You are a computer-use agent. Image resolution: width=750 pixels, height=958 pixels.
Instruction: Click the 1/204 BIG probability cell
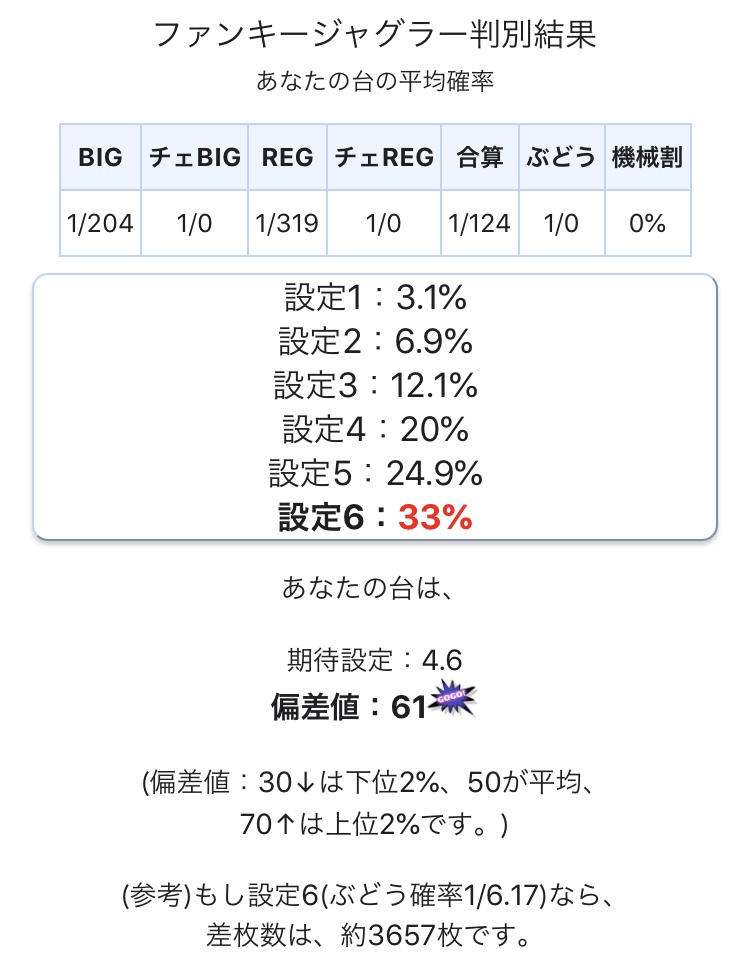[x=100, y=223]
